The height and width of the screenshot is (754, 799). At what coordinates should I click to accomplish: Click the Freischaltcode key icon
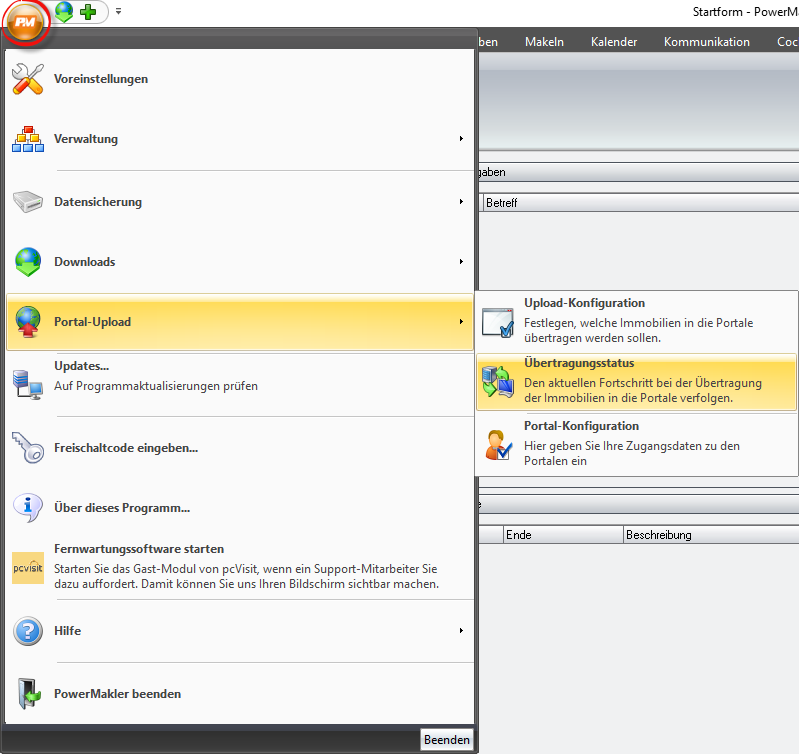tap(28, 448)
